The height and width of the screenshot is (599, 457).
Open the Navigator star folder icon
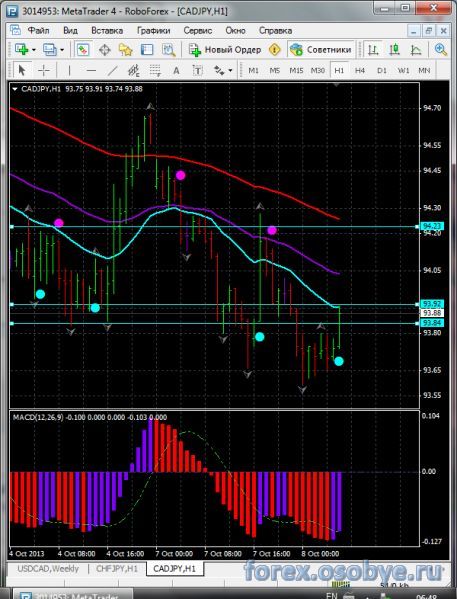(x=125, y=50)
